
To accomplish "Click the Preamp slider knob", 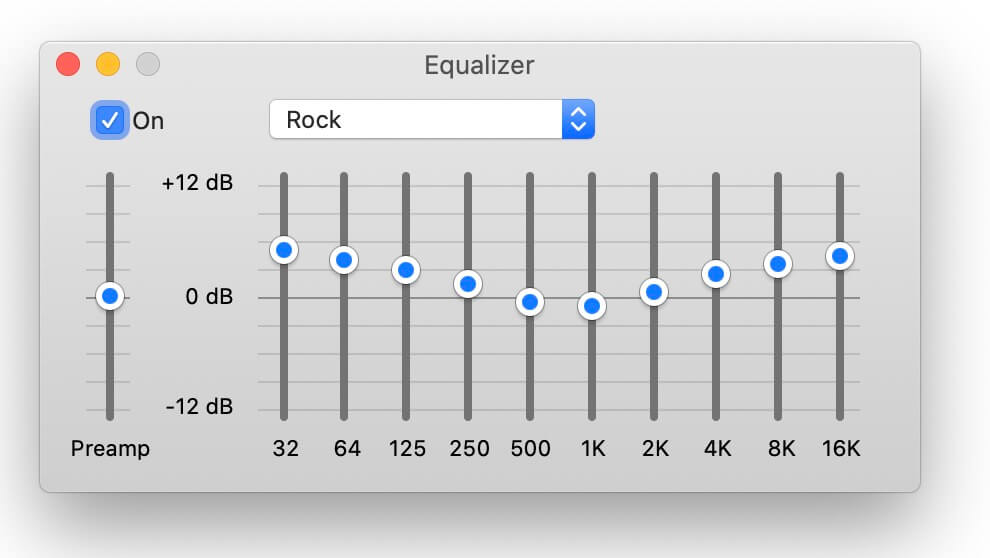I will (110, 296).
